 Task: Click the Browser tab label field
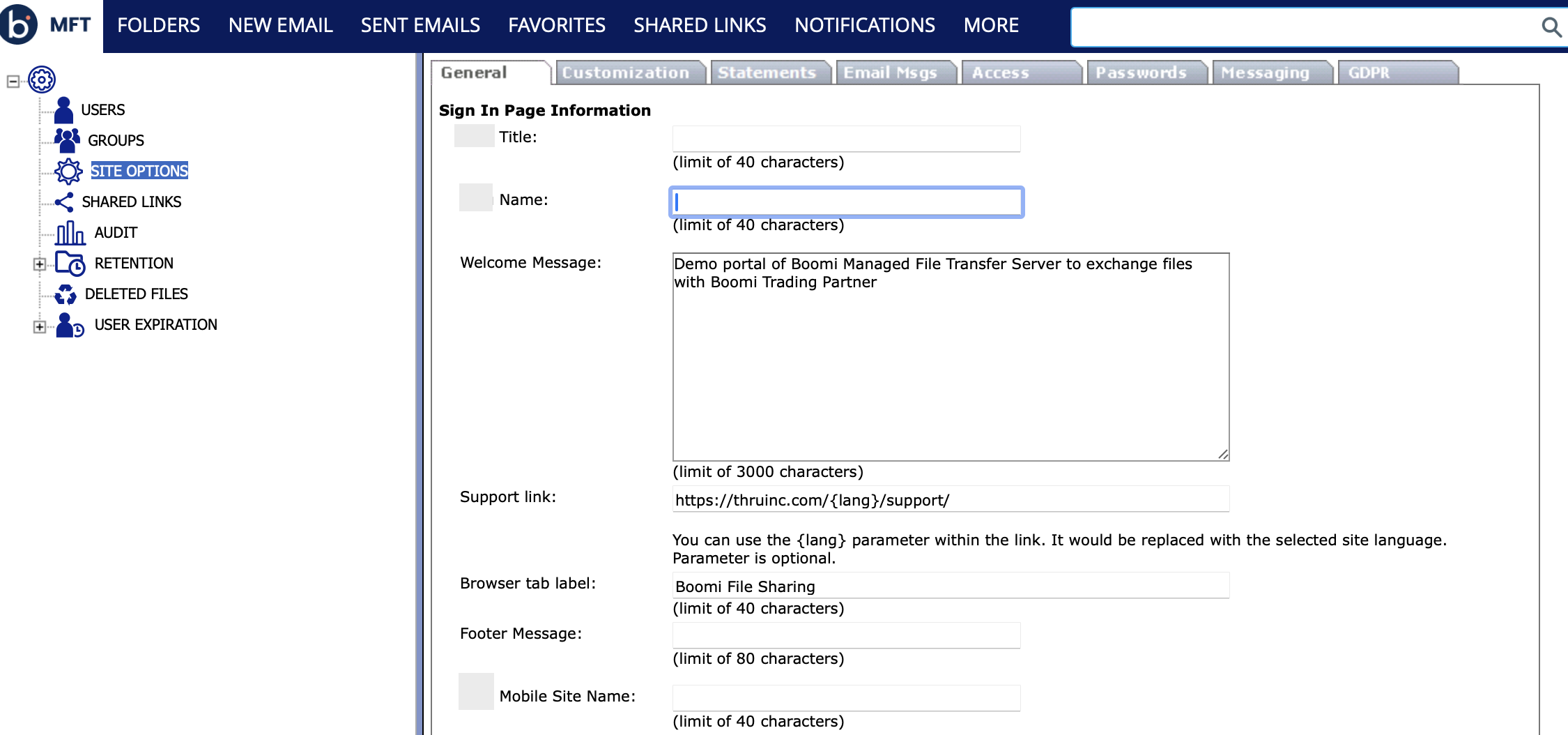(950, 586)
